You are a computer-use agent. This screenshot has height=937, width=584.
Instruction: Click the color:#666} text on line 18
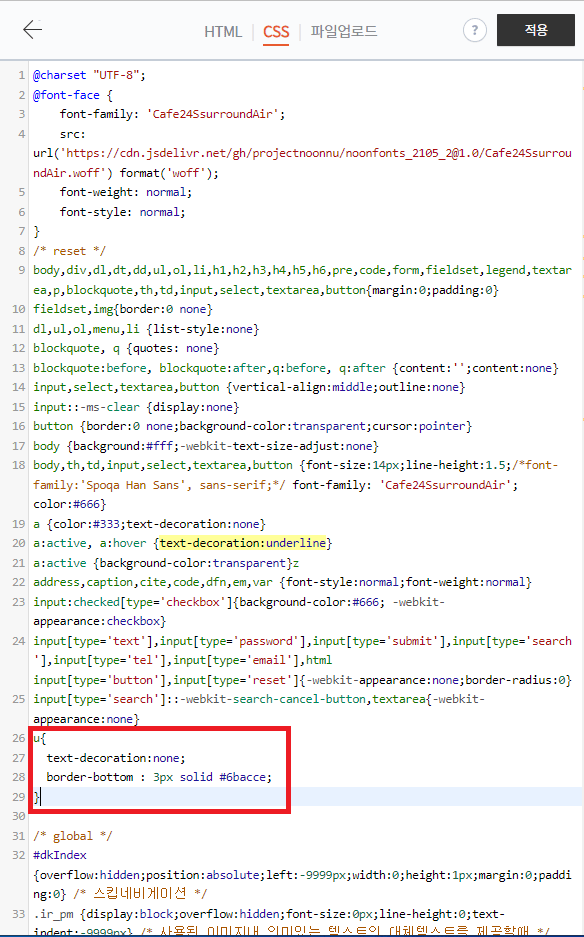69,504
